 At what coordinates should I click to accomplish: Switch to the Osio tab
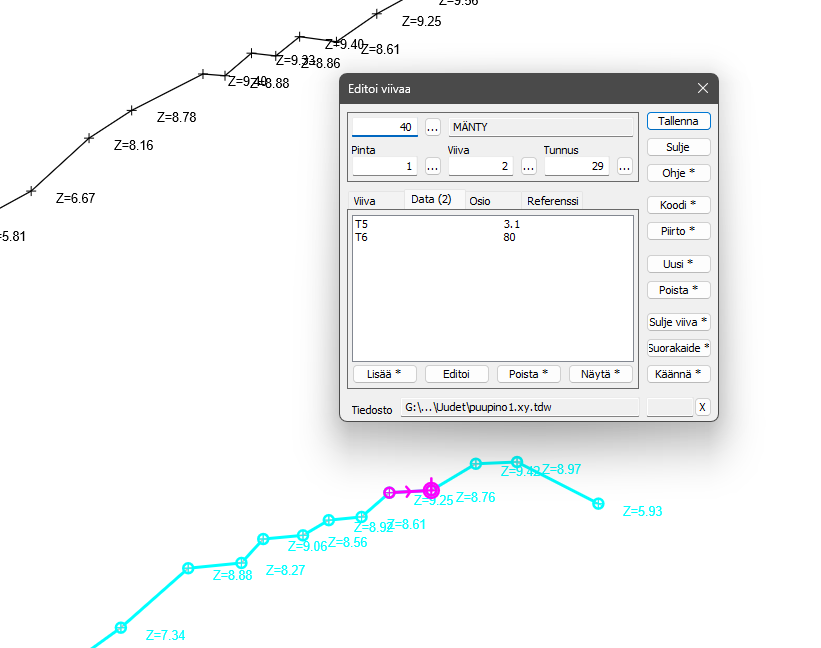[480, 200]
